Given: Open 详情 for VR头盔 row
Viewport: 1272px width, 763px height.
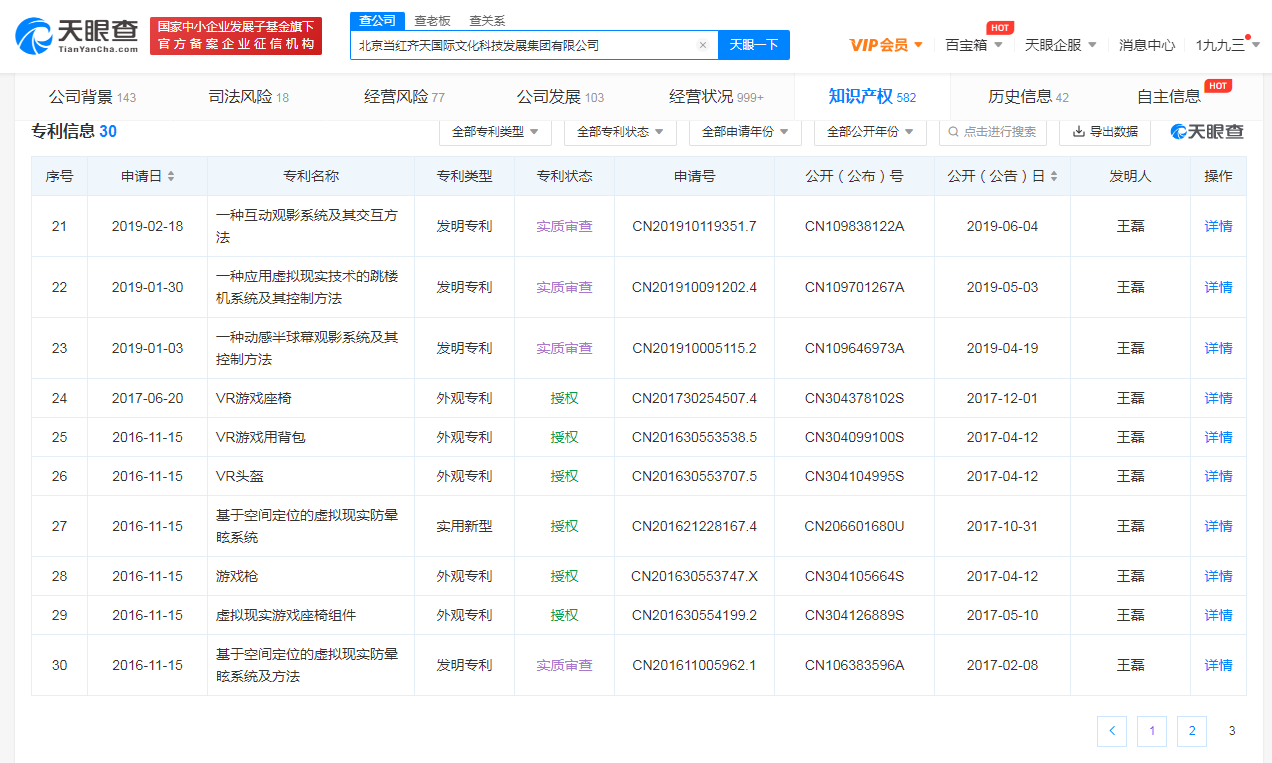Looking at the screenshot, I should 1218,476.
